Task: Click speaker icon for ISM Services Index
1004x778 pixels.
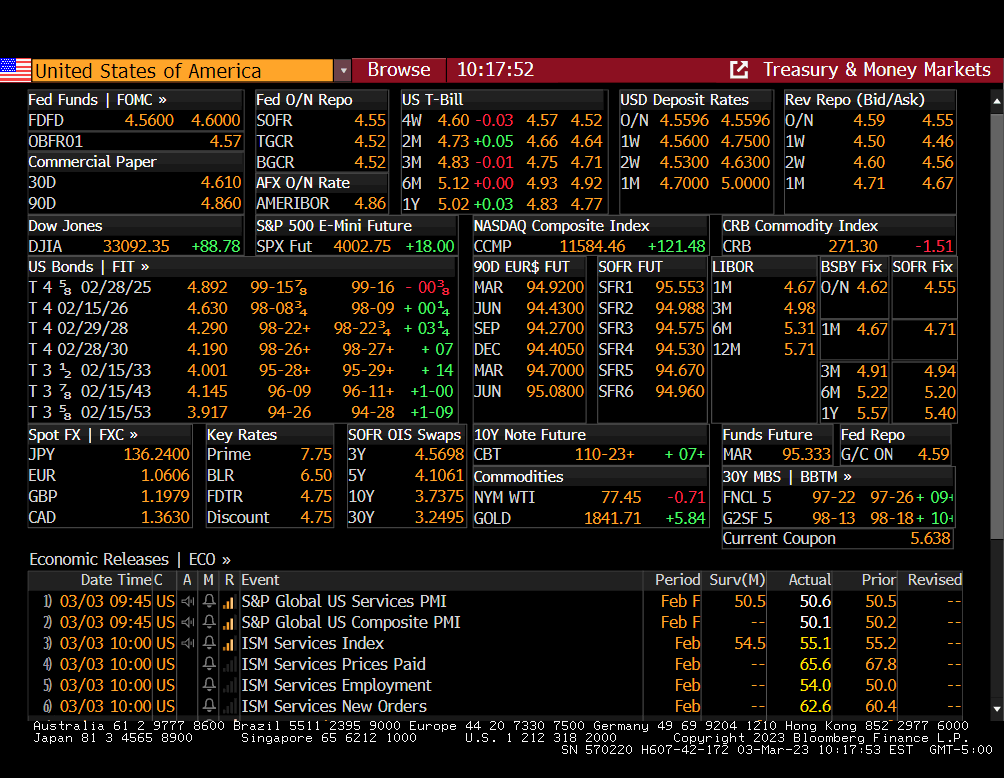Action: point(188,644)
